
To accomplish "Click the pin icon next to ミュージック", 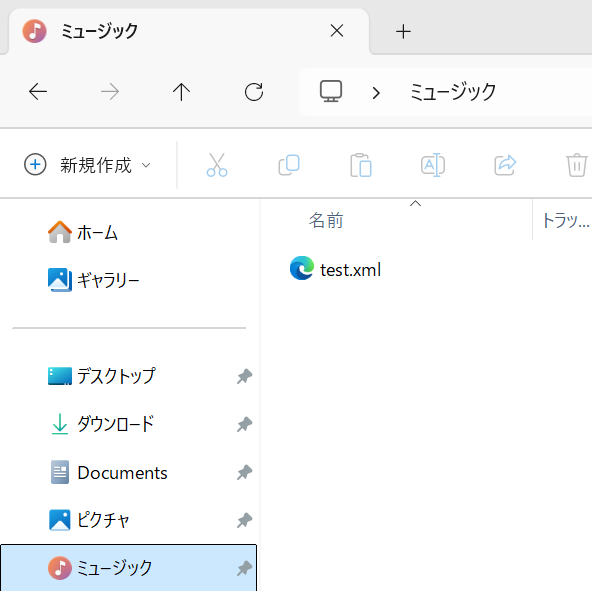I will 244,569.
